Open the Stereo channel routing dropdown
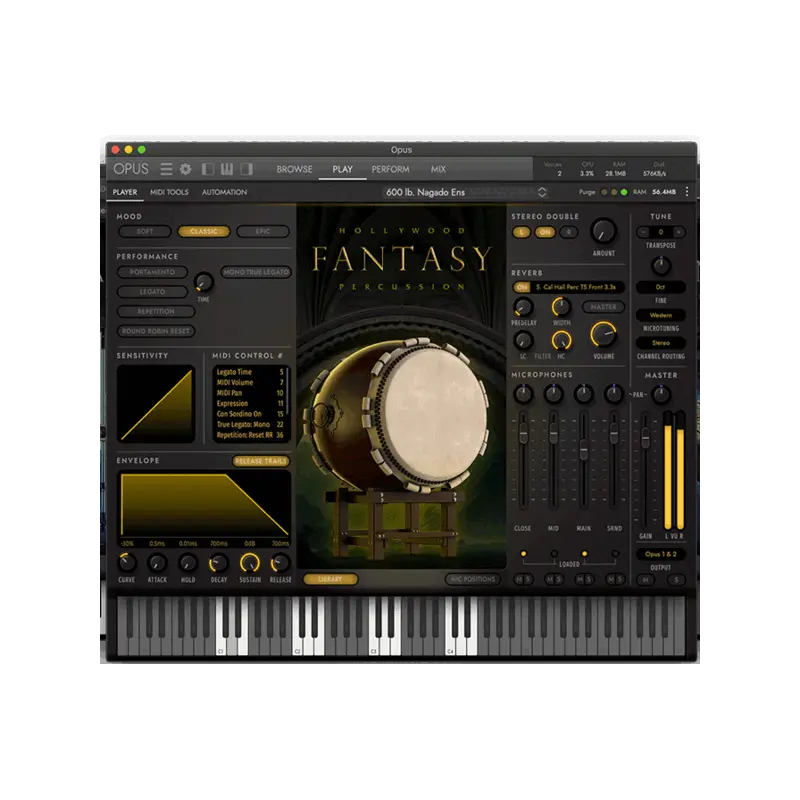 pos(660,343)
